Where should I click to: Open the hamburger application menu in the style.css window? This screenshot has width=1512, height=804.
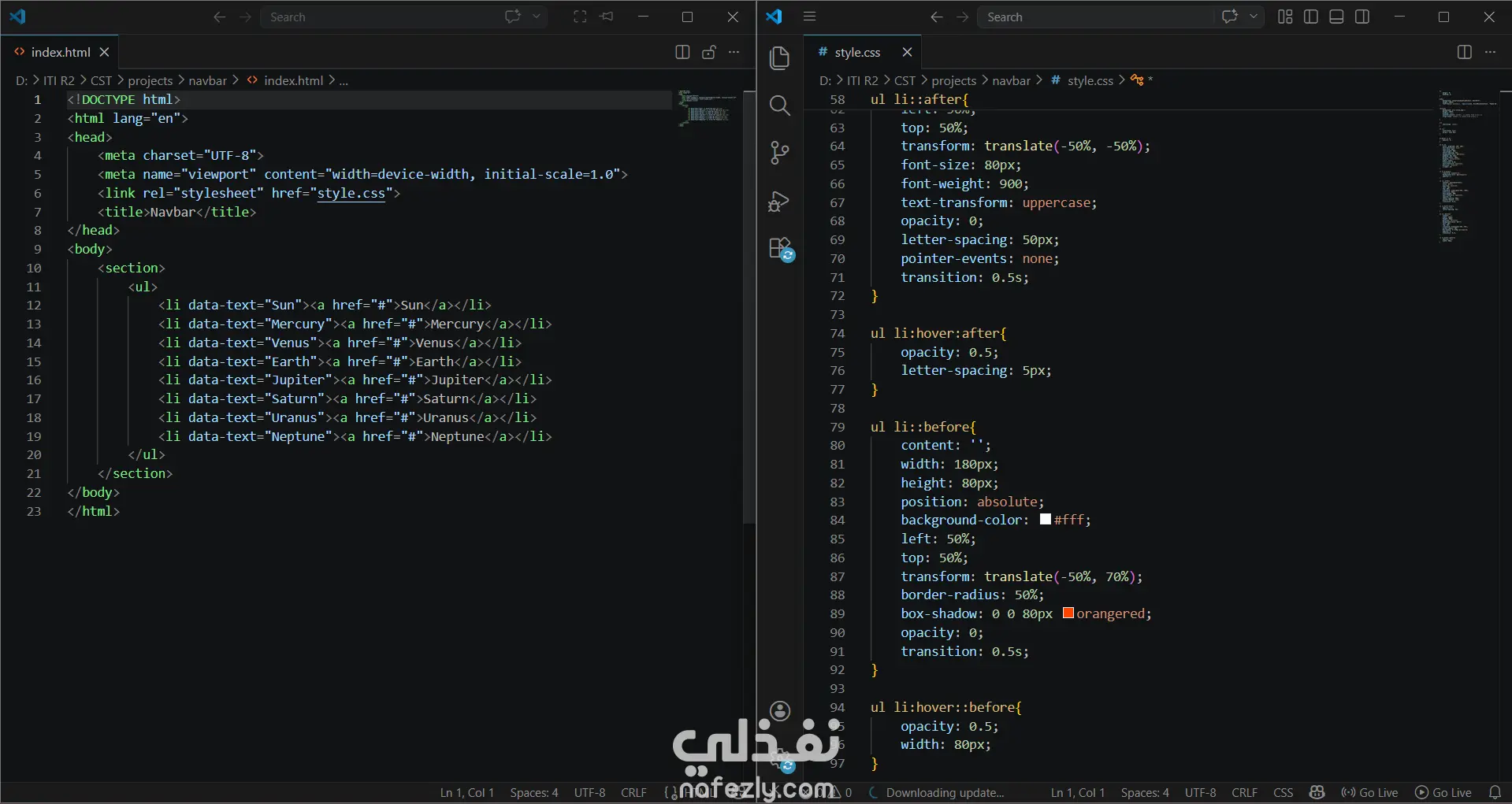pos(809,17)
